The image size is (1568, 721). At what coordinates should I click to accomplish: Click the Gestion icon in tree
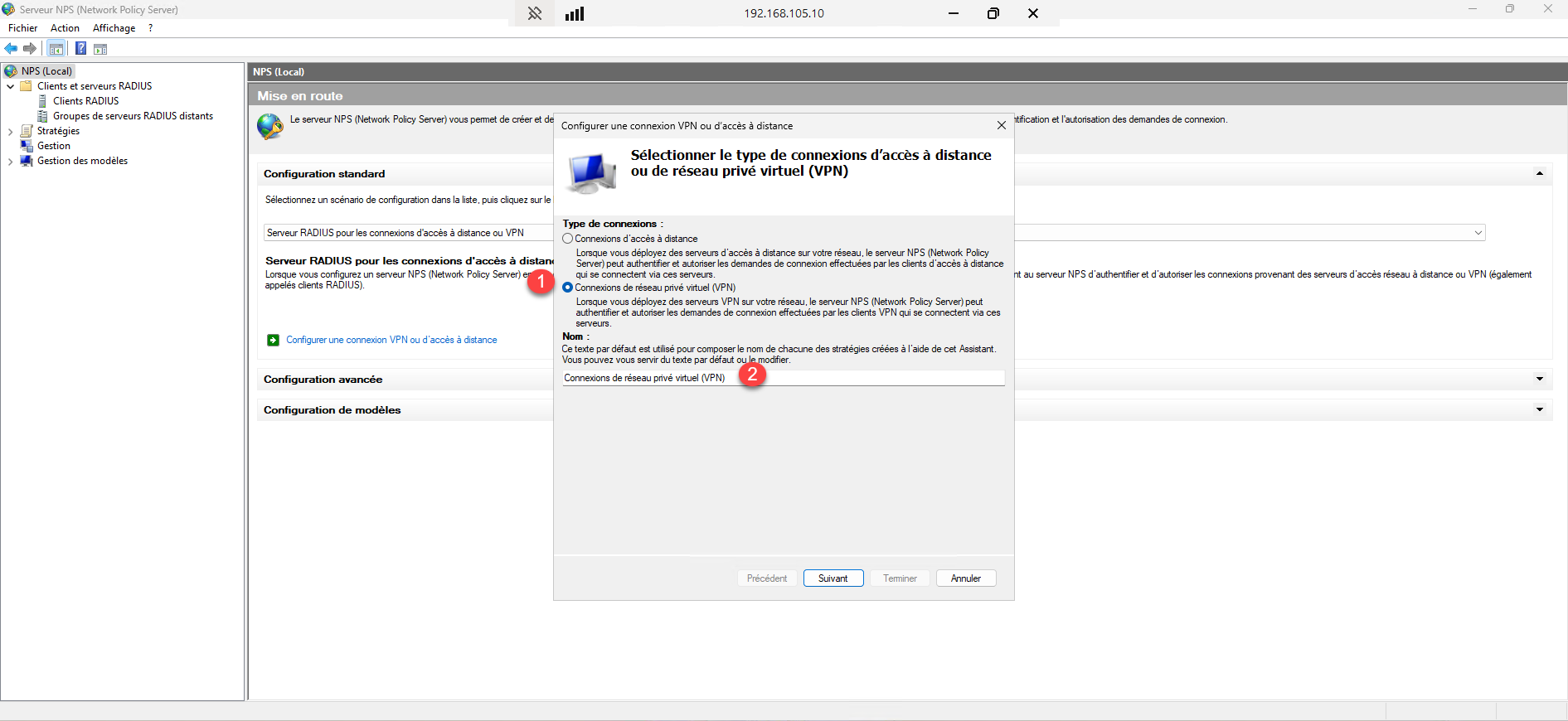[x=27, y=146]
